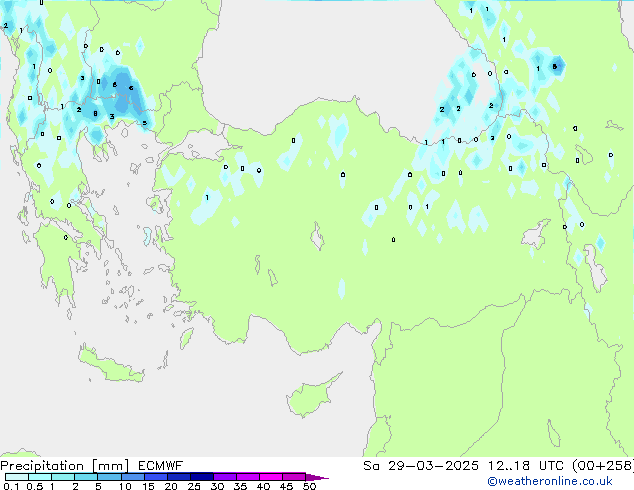Click the 45–50 mm legend swatch

point(294,477)
